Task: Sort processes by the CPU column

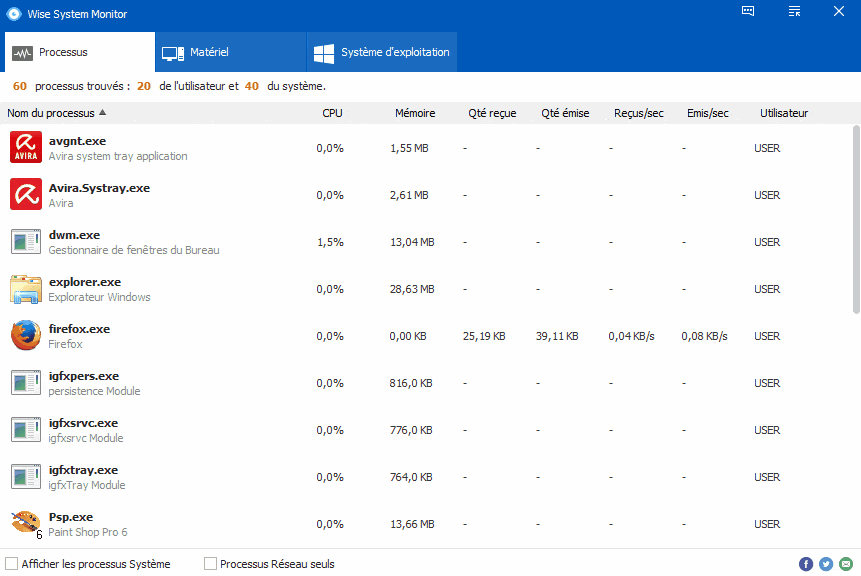Action: click(x=332, y=113)
